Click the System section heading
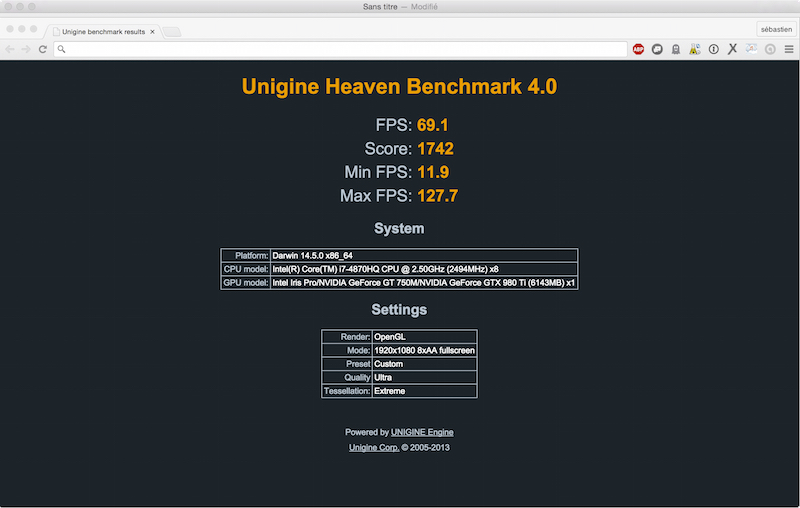The image size is (800, 508). point(399,228)
